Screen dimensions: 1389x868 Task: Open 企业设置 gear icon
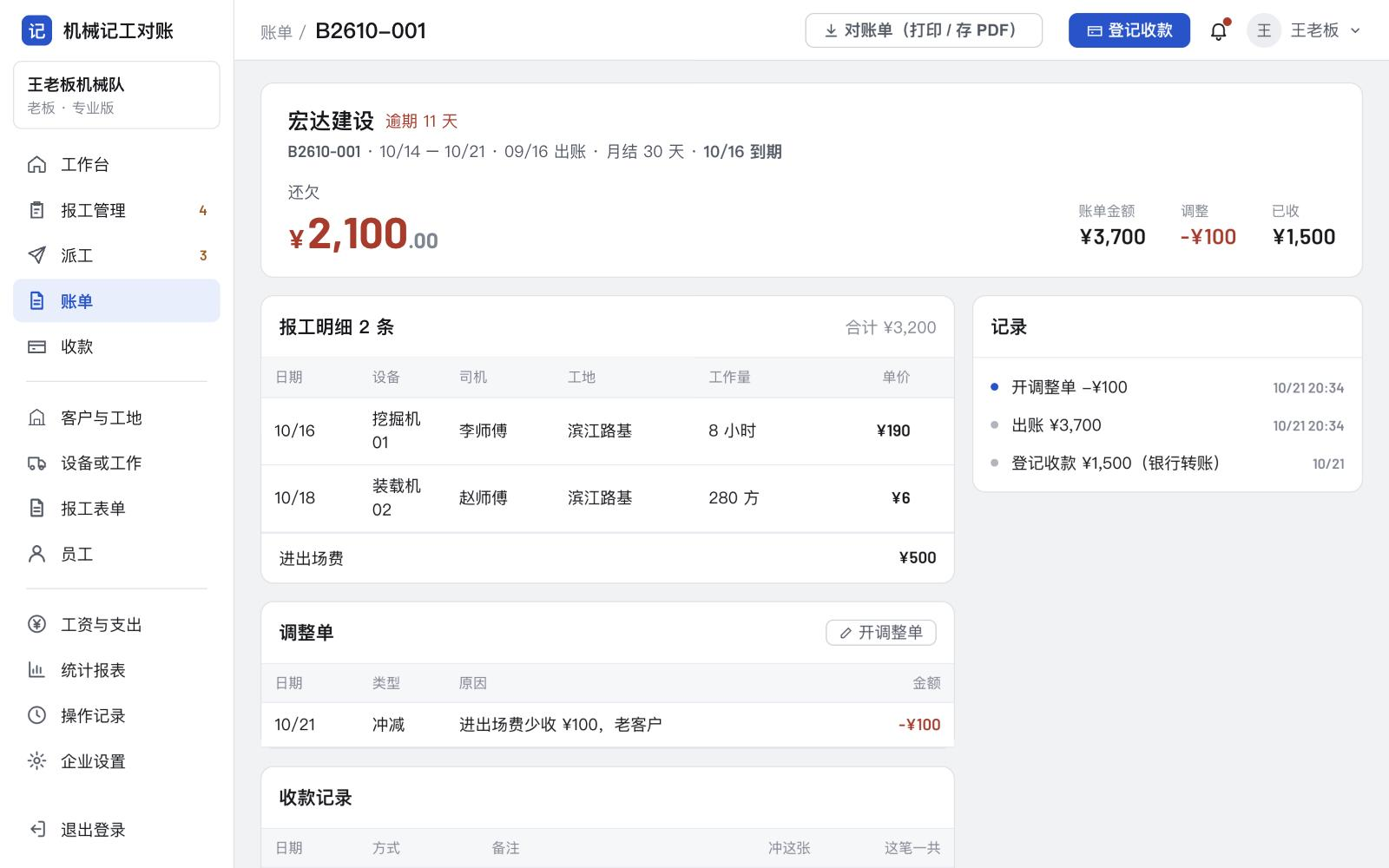click(x=36, y=761)
